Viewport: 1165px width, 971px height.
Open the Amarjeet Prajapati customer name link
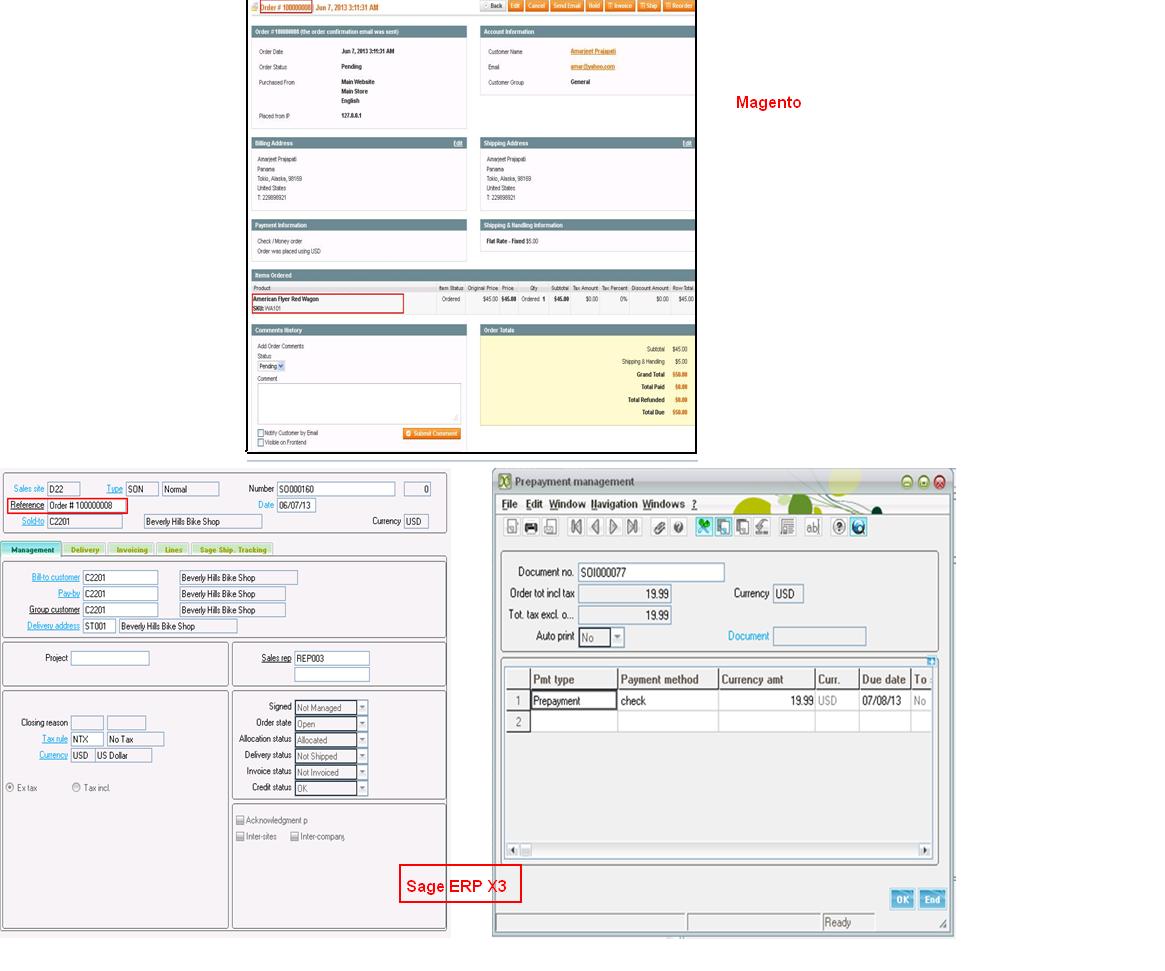tap(593, 51)
